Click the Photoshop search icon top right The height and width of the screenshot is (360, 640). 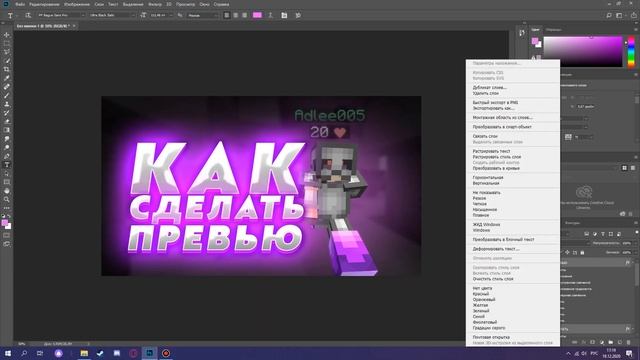pos(609,15)
